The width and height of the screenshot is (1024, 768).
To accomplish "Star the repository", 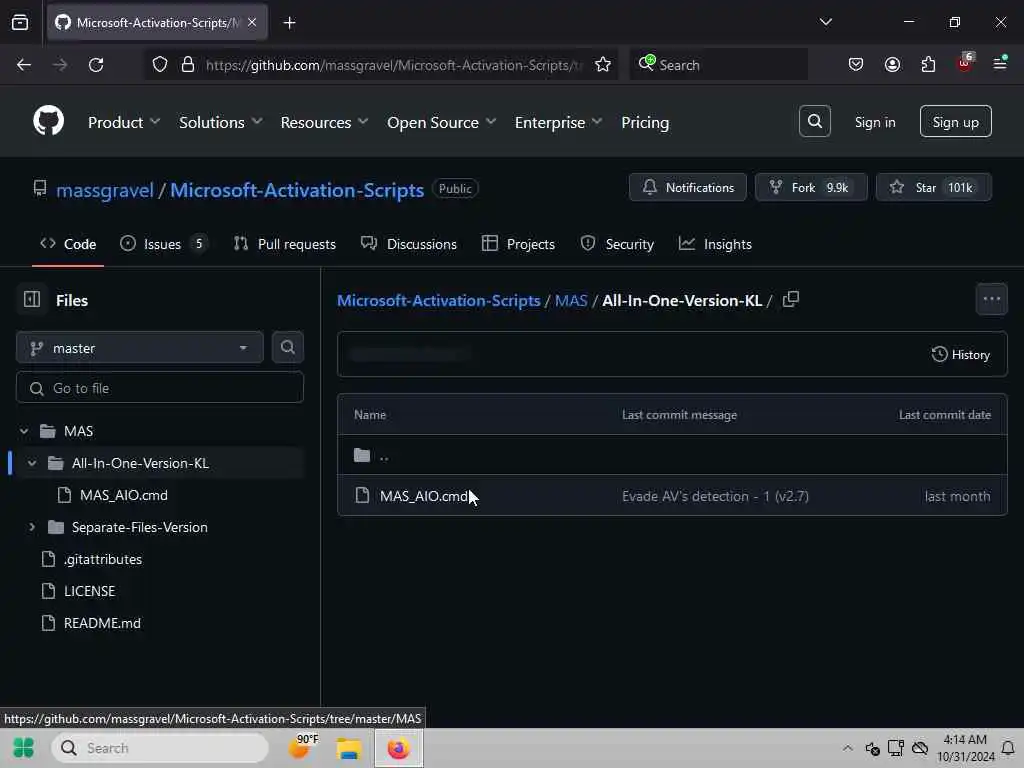I will pyautogui.click(x=934, y=187).
